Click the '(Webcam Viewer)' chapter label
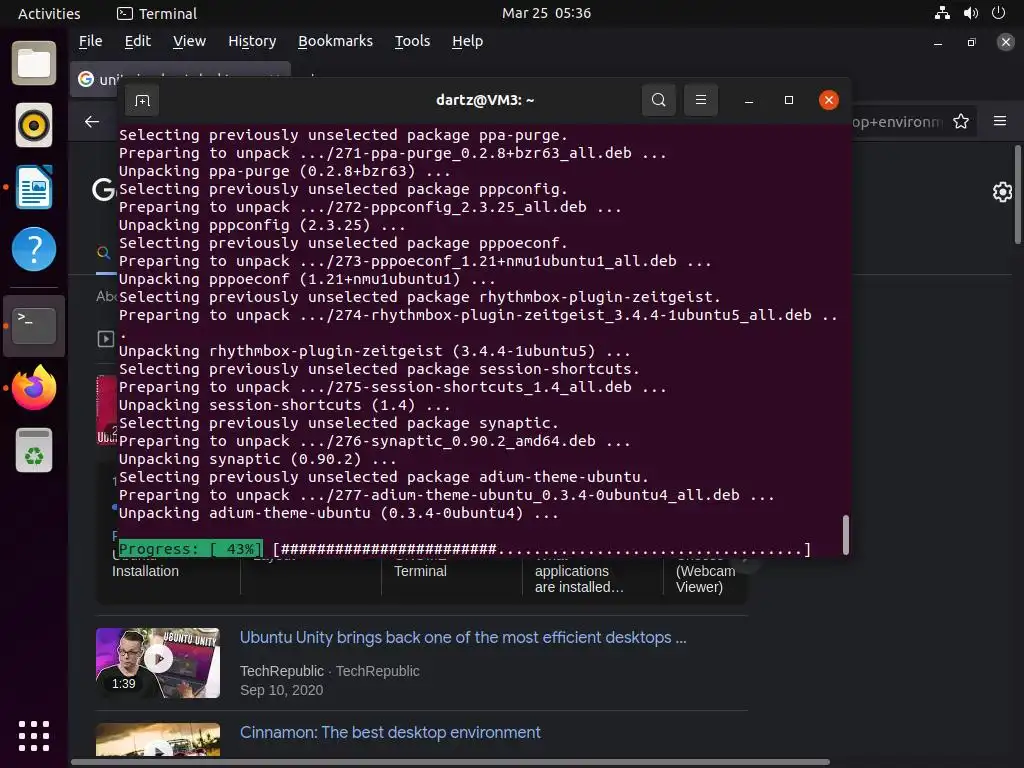Screen dimensions: 1024x768 coord(705,579)
